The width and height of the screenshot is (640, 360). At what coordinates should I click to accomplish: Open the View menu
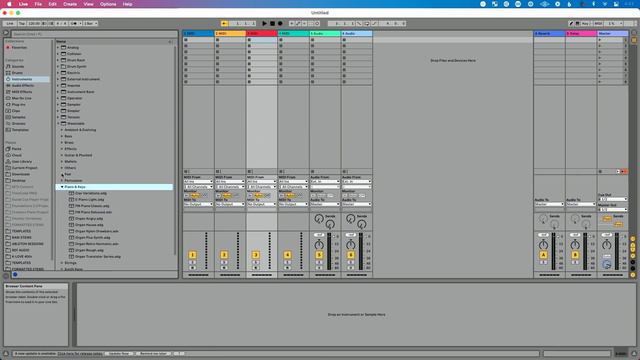(88, 4)
